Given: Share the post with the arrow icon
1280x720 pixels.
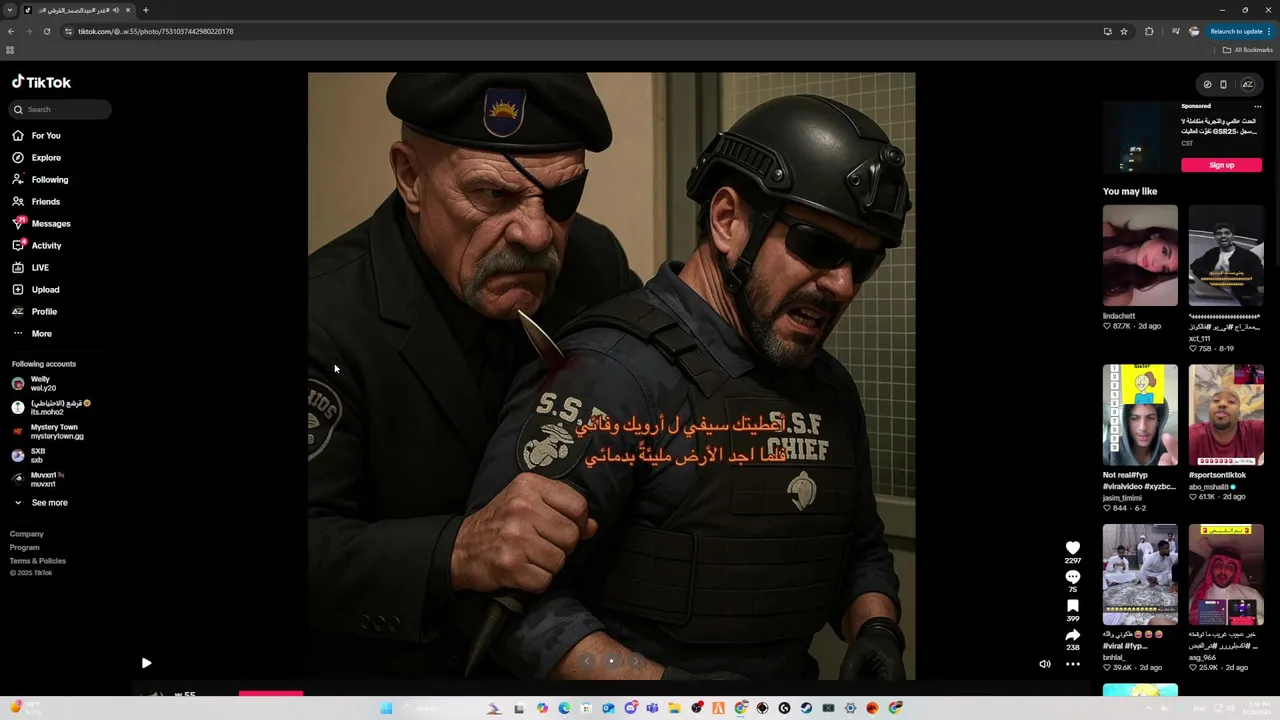Looking at the screenshot, I should [x=1073, y=635].
